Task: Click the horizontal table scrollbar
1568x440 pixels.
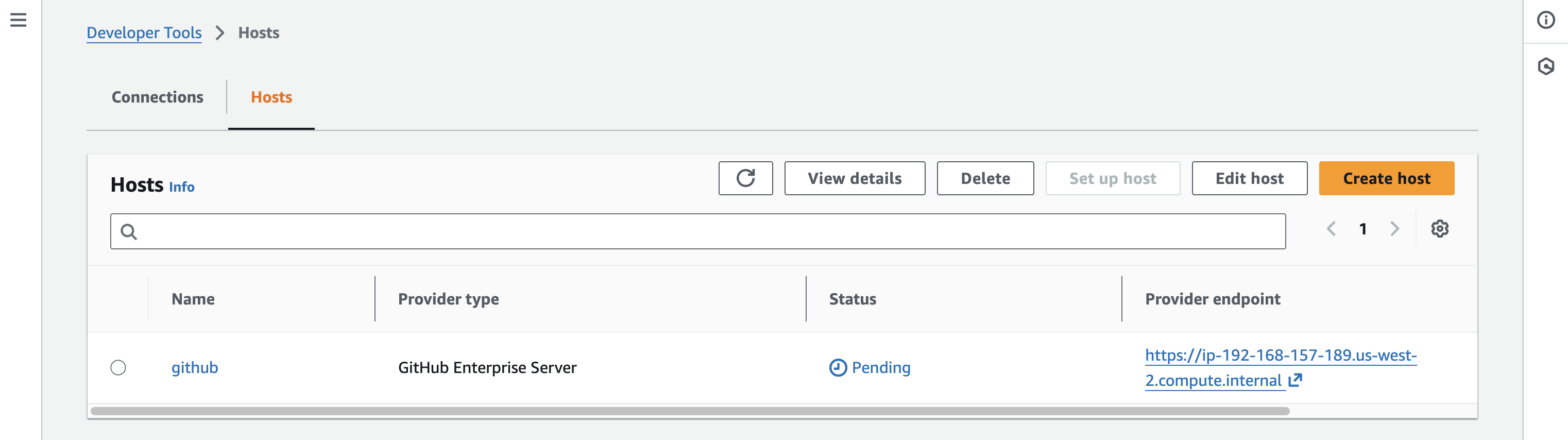Action: point(690,411)
